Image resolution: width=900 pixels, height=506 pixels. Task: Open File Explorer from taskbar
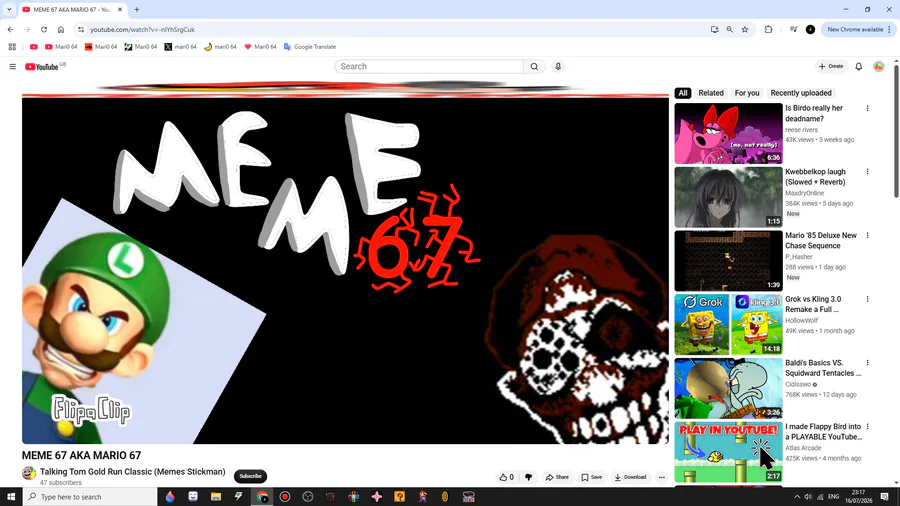(x=216, y=497)
